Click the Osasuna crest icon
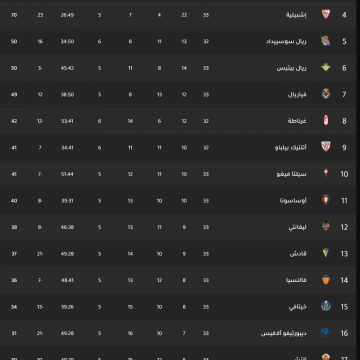The height and width of the screenshot is (360, 360). 326,200
